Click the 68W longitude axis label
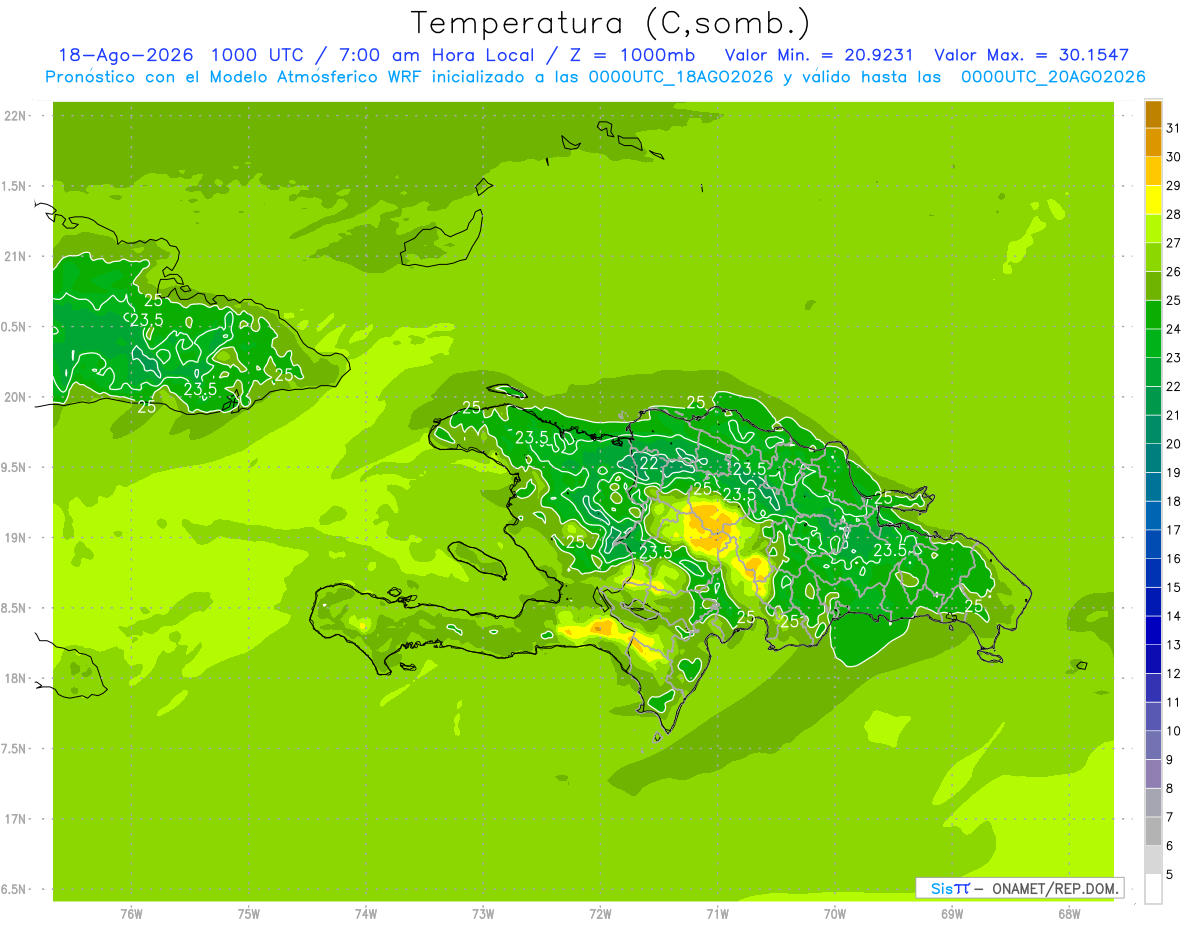 1069,914
